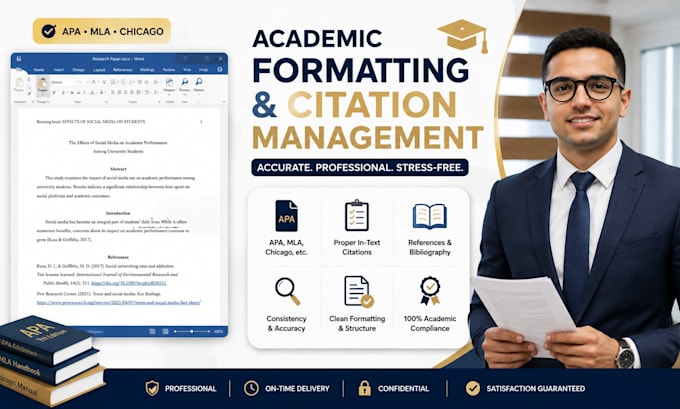This screenshot has height=409, width=680.
Task: Click the account circle icon after Help tab
Action: click(x=220, y=69)
